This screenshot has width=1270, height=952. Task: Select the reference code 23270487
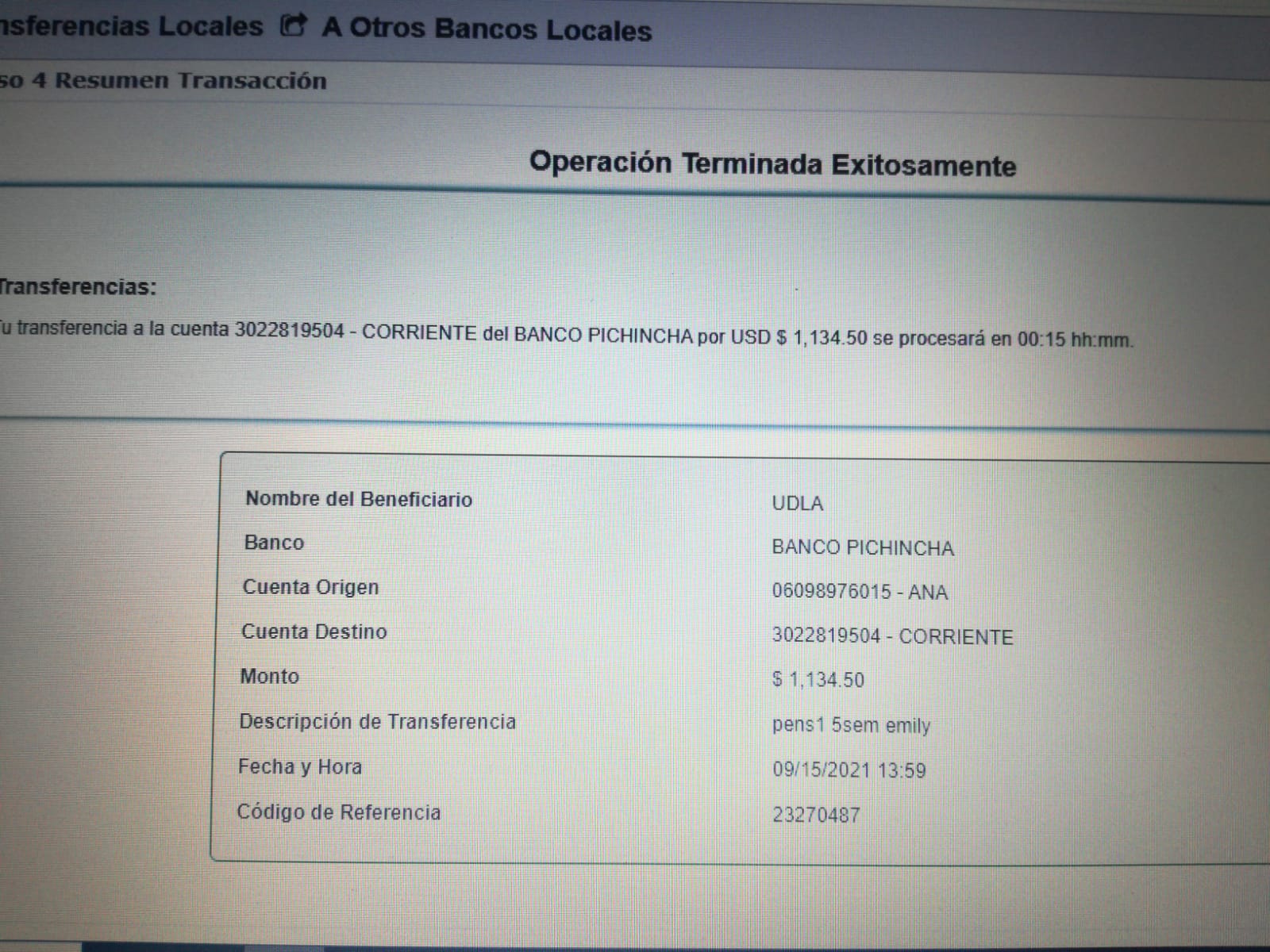pyautogui.click(x=816, y=816)
